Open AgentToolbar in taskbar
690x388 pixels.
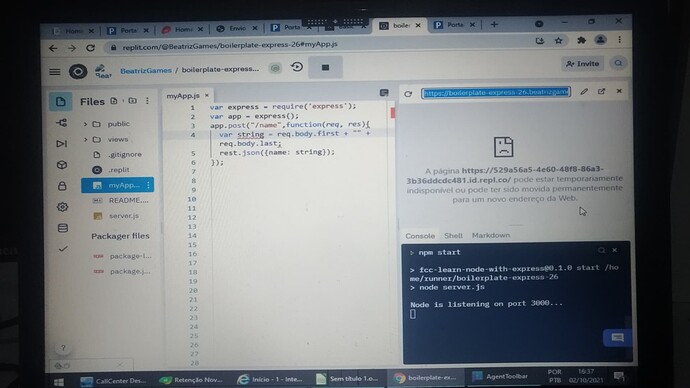[x=501, y=377]
